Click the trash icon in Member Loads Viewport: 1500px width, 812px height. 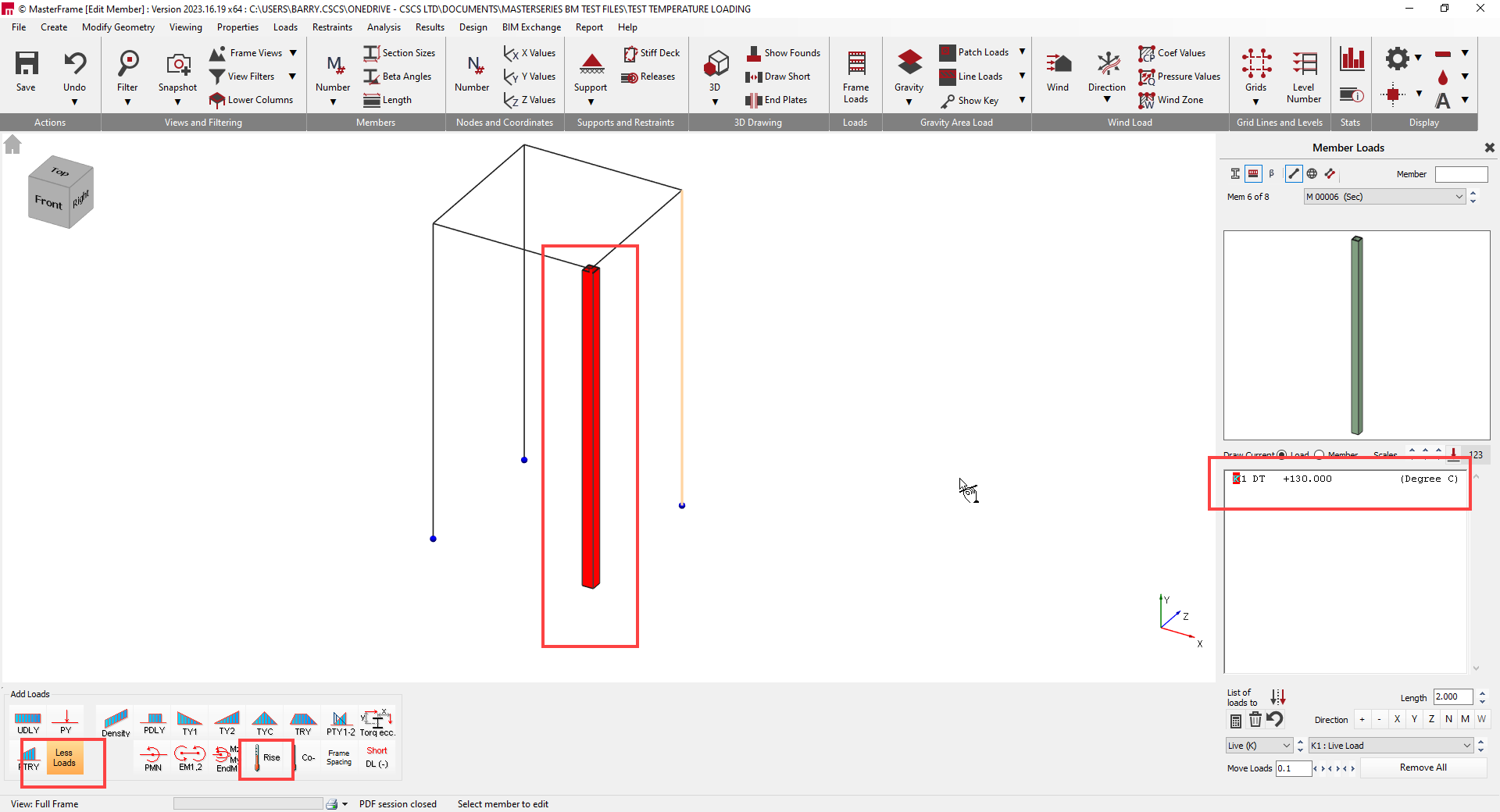tap(1255, 720)
